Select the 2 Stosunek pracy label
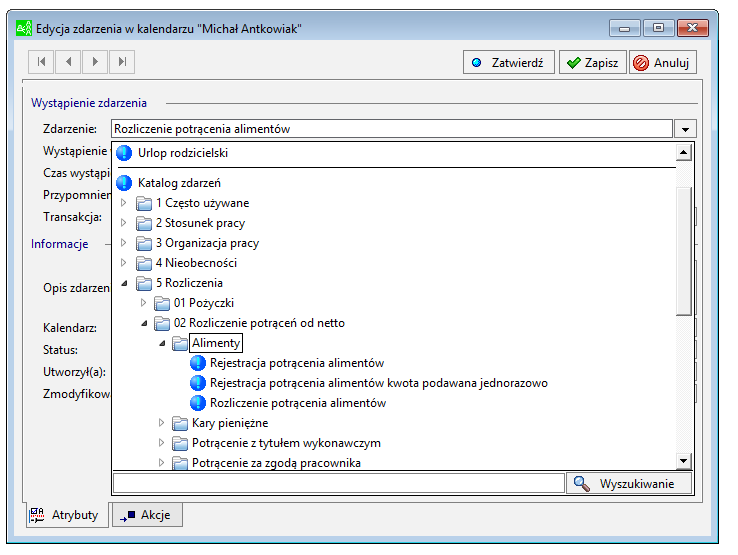This screenshot has width=738, height=555. point(201,223)
